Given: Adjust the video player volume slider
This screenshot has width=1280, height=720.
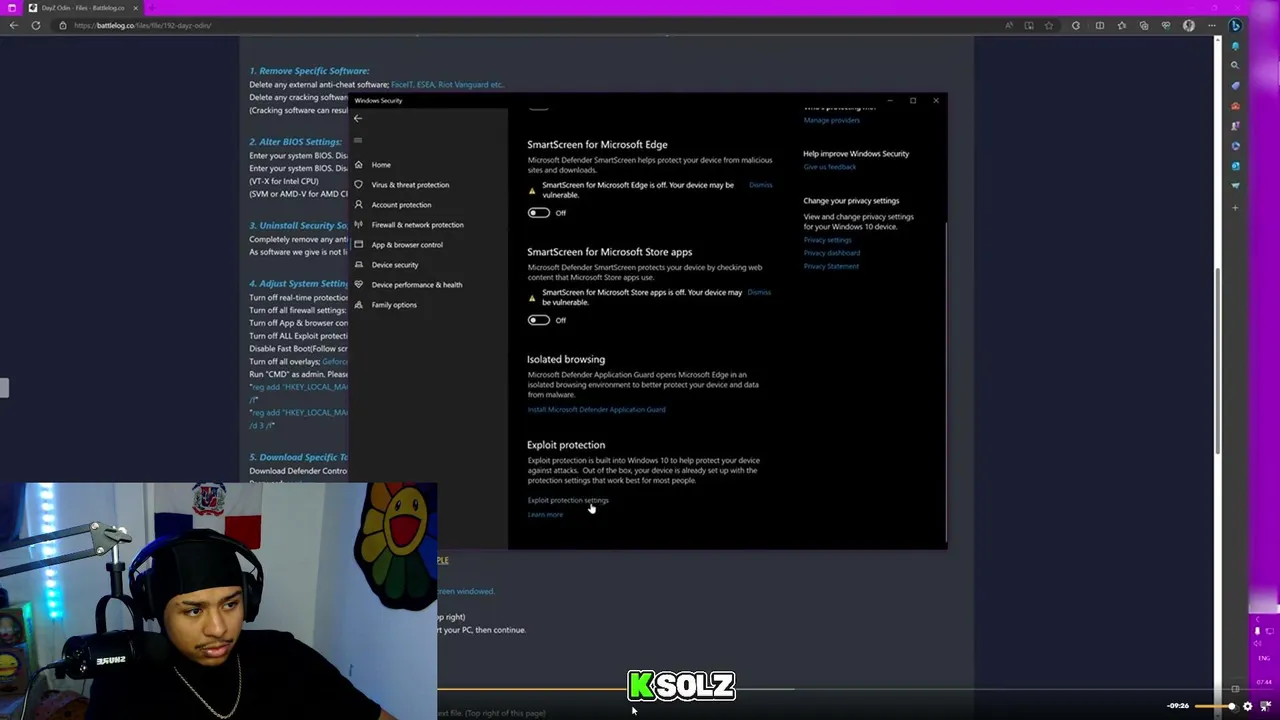Looking at the screenshot, I should pyautogui.click(x=1216, y=706).
